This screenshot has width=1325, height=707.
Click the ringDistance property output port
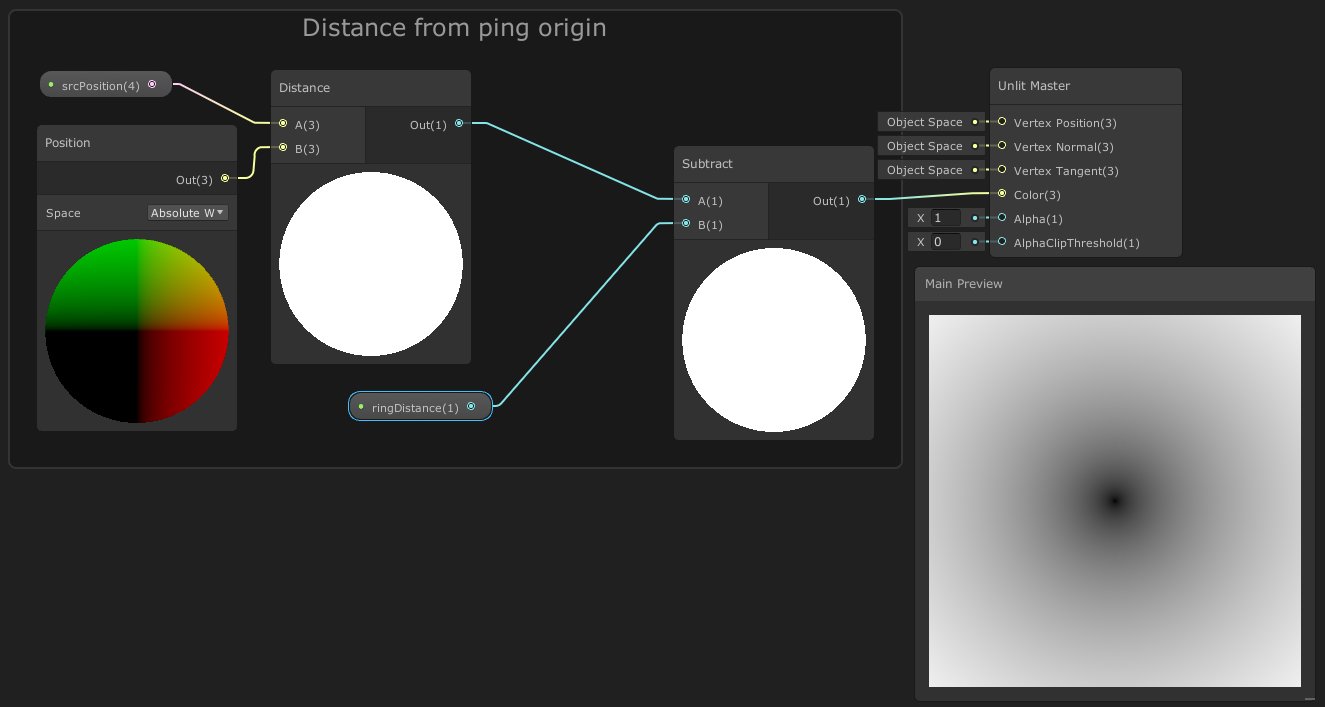[471, 407]
